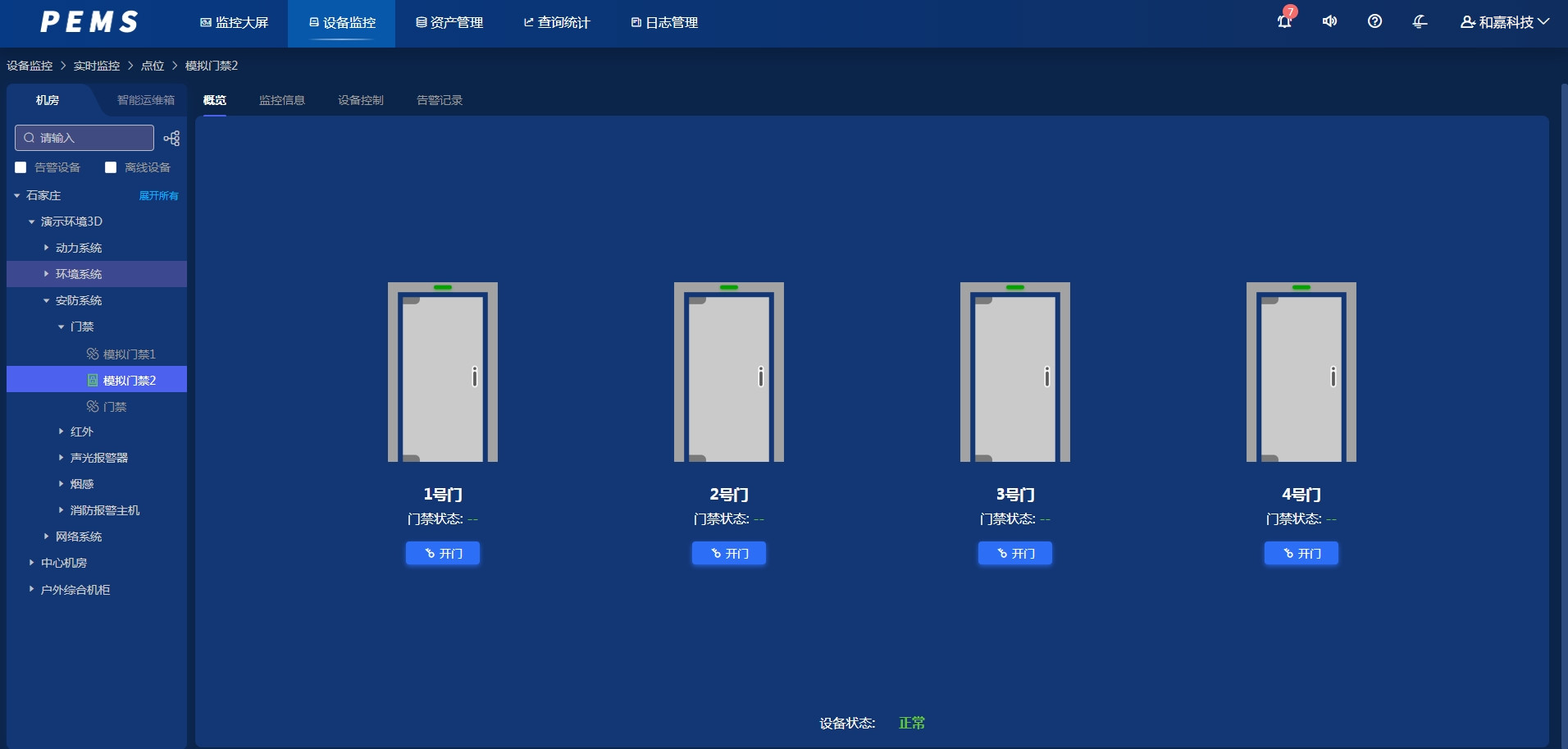Click the green status indicator on door 1号门

pos(442,287)
